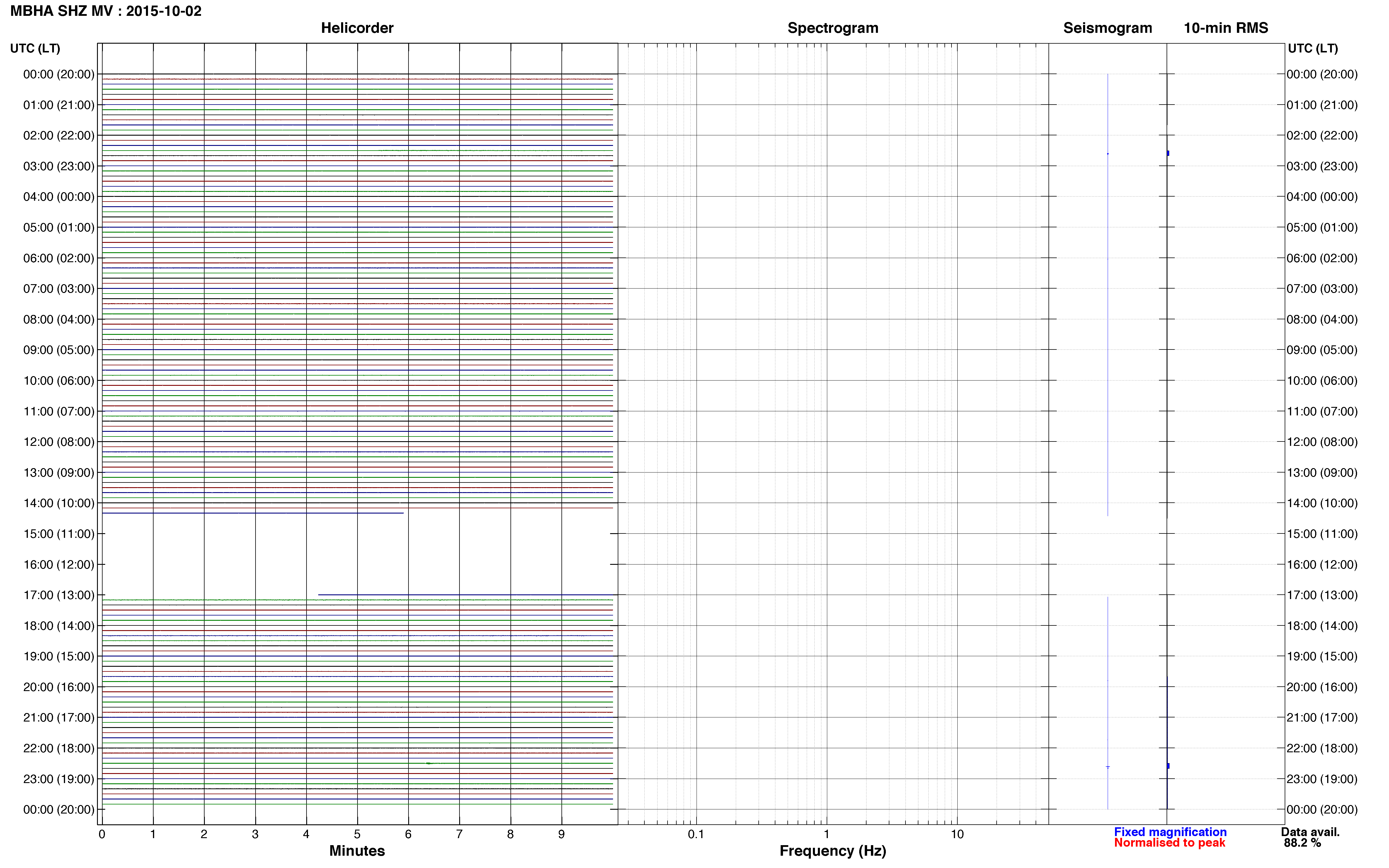Click left axis label '15:00 (11:00)'
The width and height of the screenshot is (1389, 868).
[x=59, y=534]
